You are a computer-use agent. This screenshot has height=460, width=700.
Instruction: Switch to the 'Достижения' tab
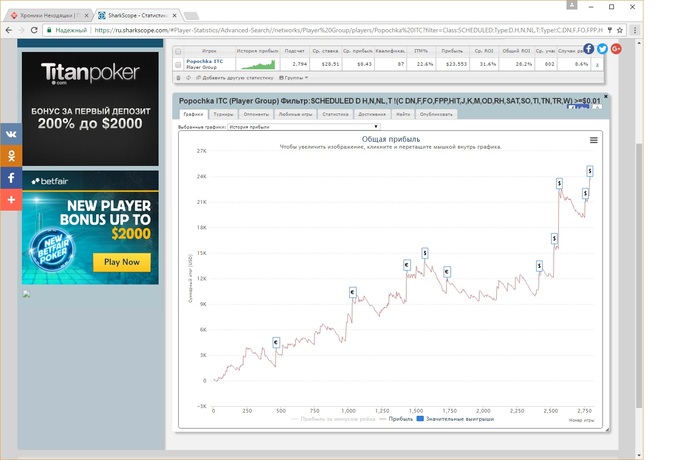[372, 114]
